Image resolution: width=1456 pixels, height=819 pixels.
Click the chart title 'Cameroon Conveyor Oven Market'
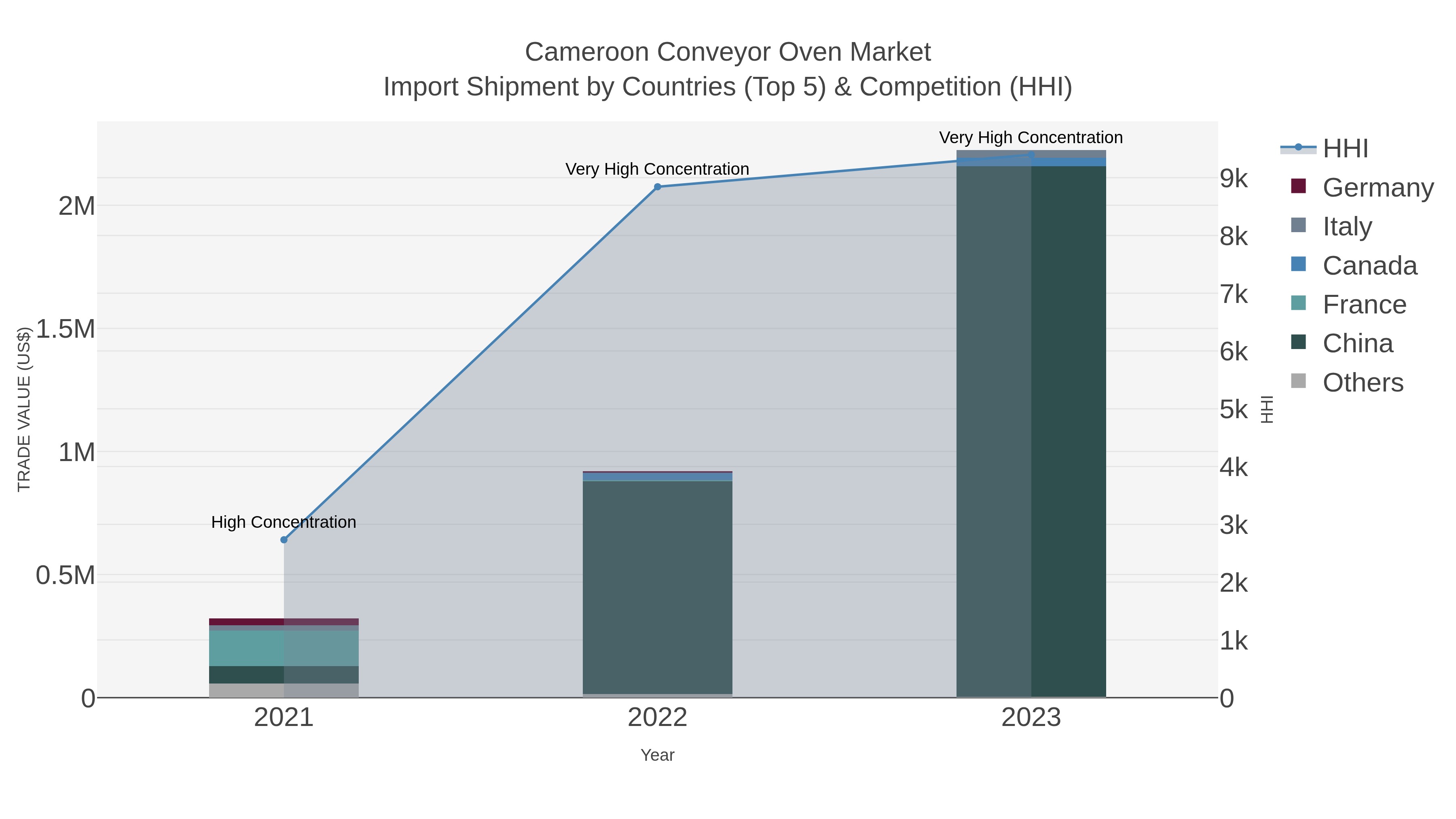coord(728,52)
